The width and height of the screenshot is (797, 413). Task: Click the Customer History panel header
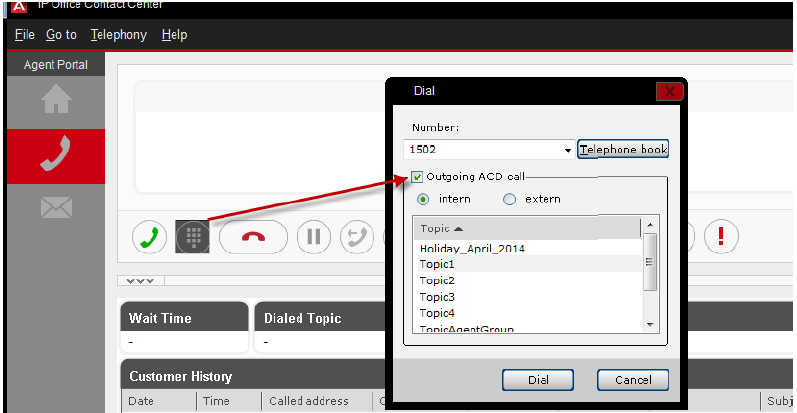pos(253,376)
